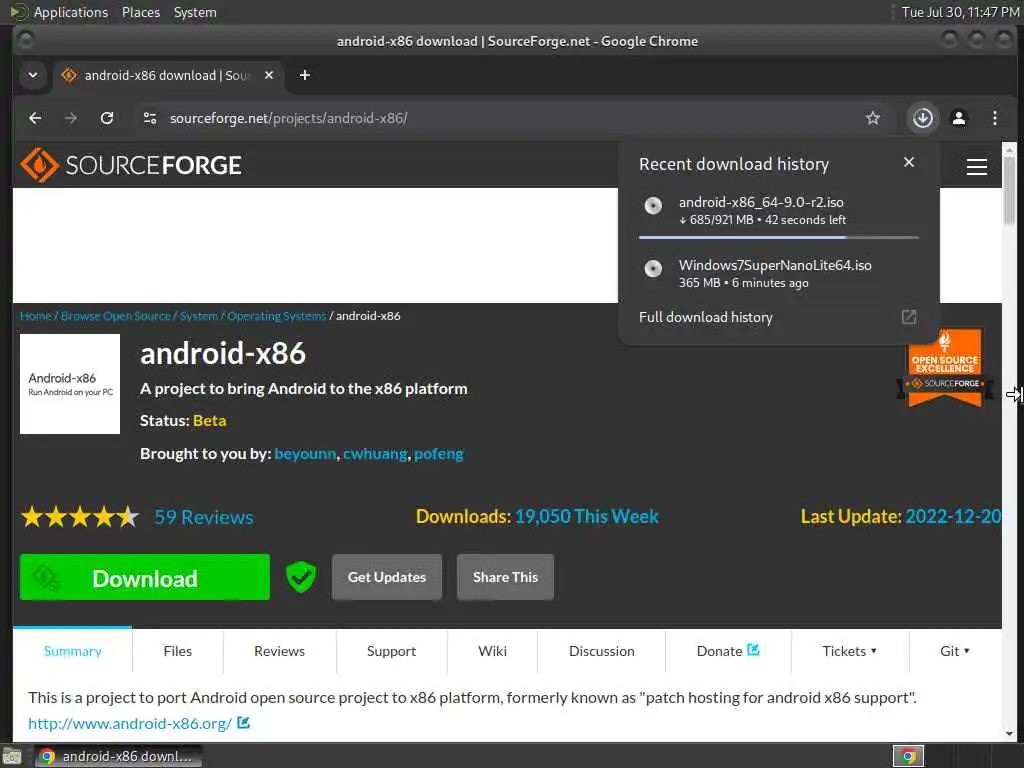The width and height of the screenshot is (1024, 768).
Task: Close the Recent download history popup
Action: (x=908, y=163)
